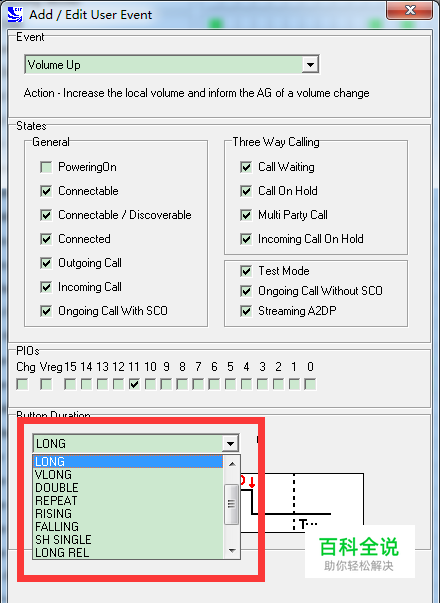Uncheck PIO 11 checkbox
The width and height of the screenshot is (440, 603).
[134, 384]
